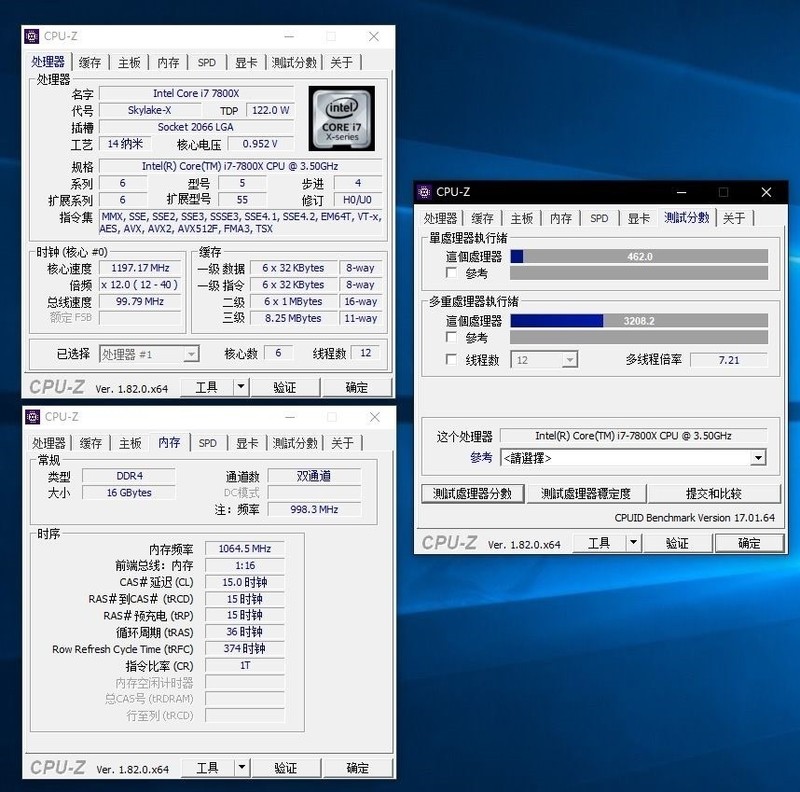Switch to the SPD tab in the processor window
Screen dimensions: 800x792
[x=206, y=61]
